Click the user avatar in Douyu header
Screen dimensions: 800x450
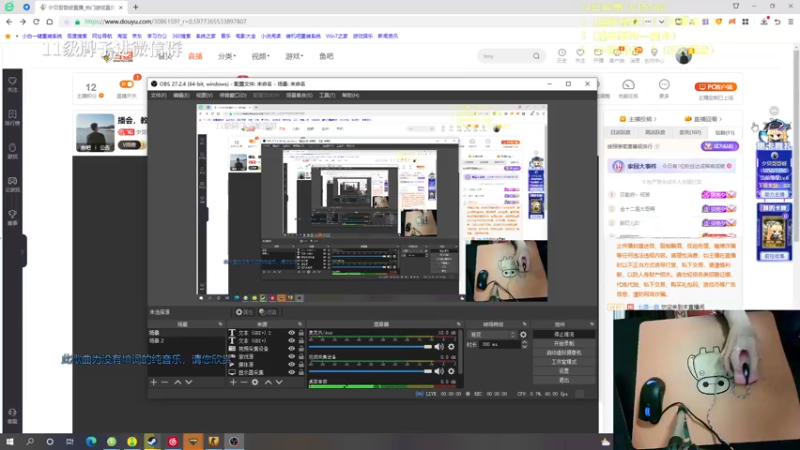point(684,56)
